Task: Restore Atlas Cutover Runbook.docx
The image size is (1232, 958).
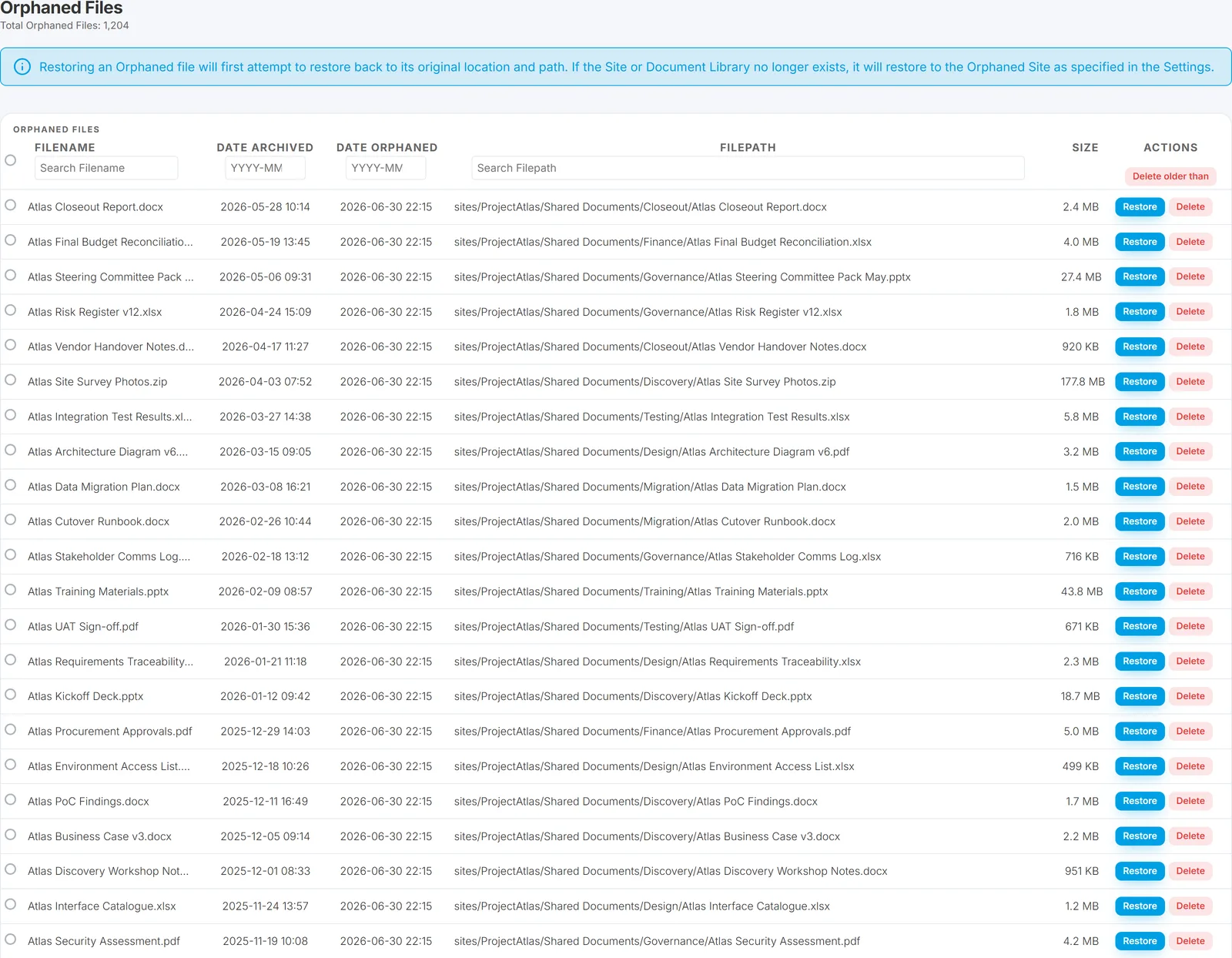Action: [1140, 521]
